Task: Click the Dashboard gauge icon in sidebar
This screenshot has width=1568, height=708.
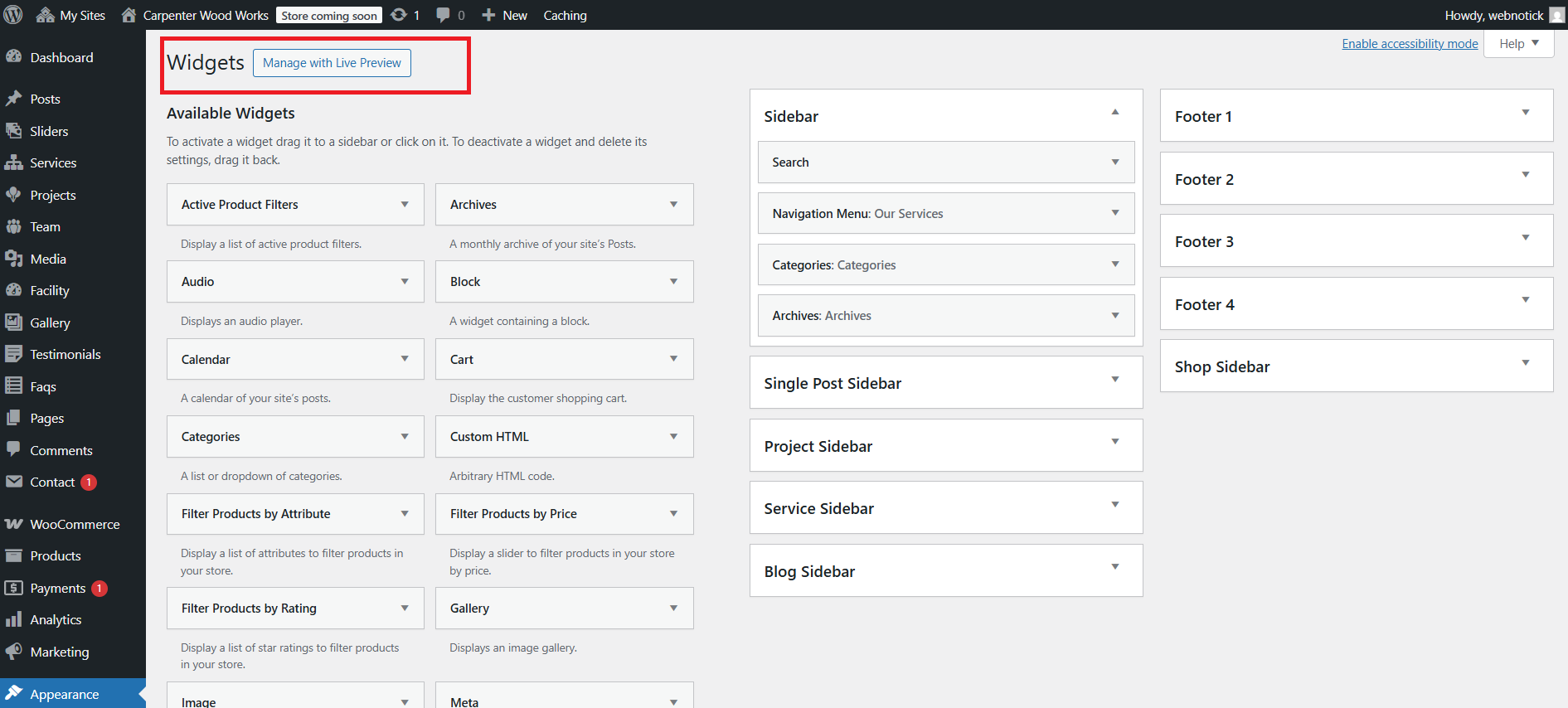Action: tap(13, 56)
